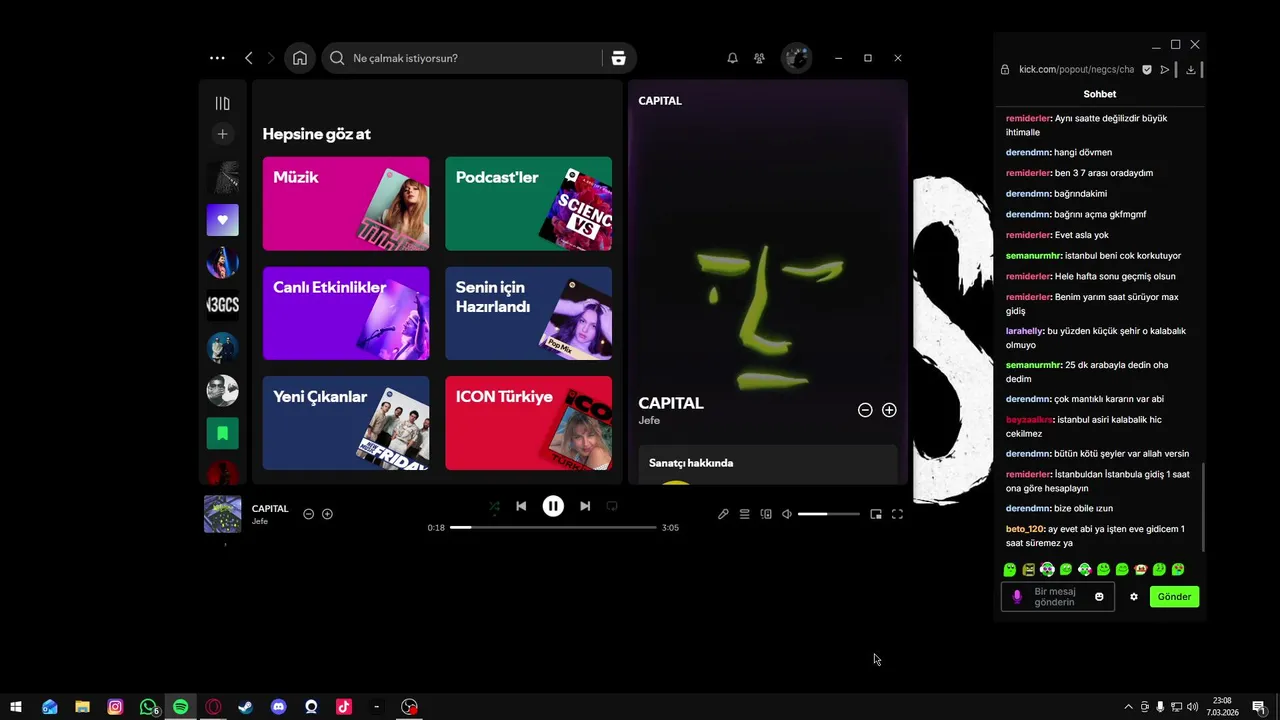The width and height of the screenshot is (1280, 720).
Task: Open Discord from the taskbar
Action: click(x=278, y=707)
